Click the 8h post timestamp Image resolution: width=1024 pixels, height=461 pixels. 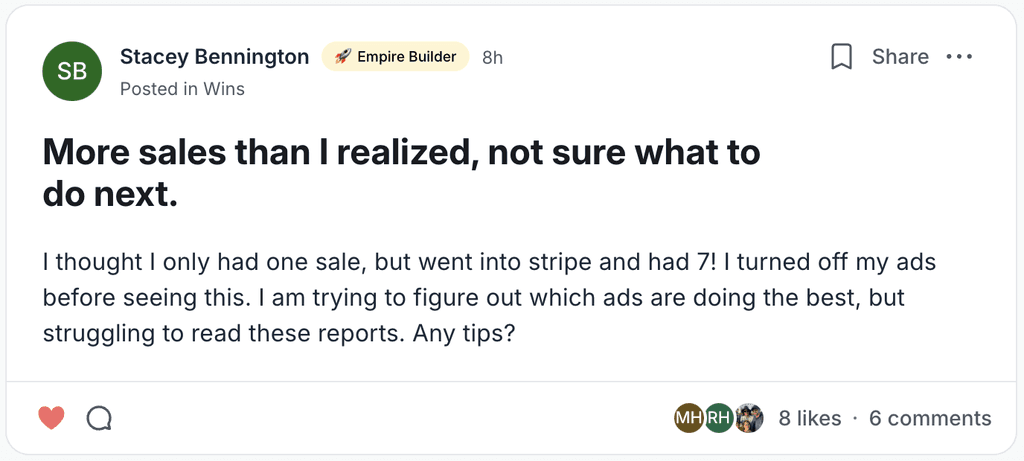coord(492,58)
